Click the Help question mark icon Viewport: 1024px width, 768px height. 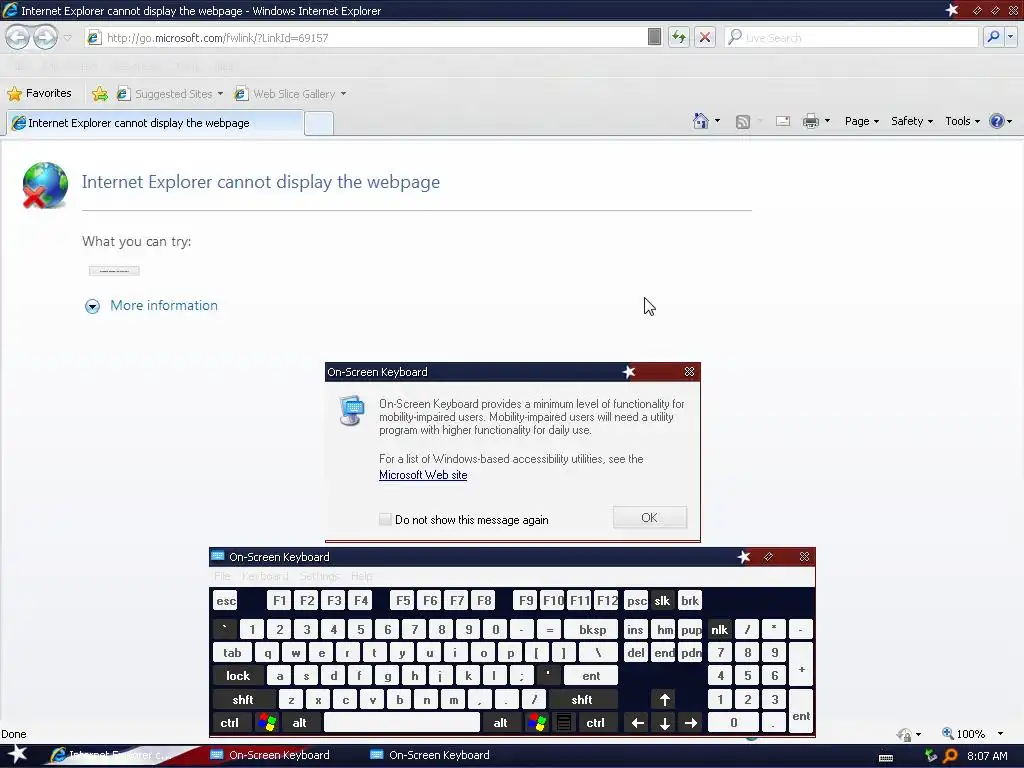pyautogui.click(x=997, y=121)
